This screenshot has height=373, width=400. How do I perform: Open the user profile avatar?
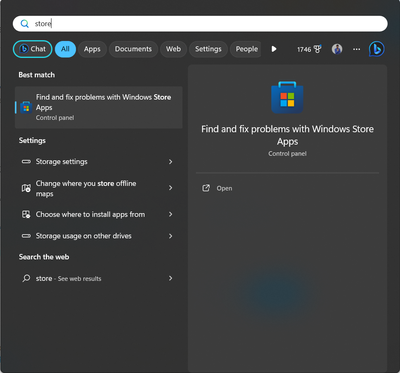click(x=337, y=49)
